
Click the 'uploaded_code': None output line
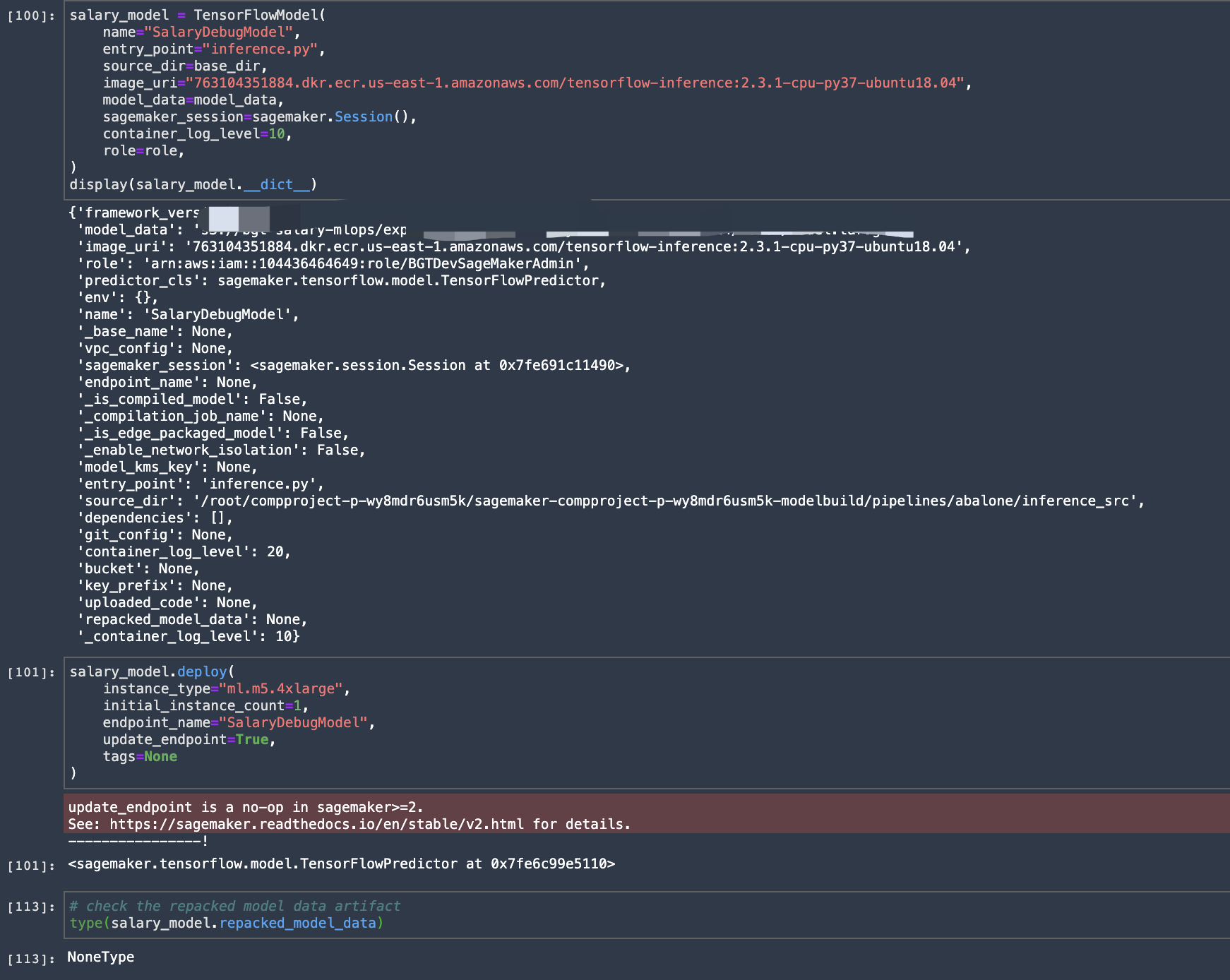point(167,602)
